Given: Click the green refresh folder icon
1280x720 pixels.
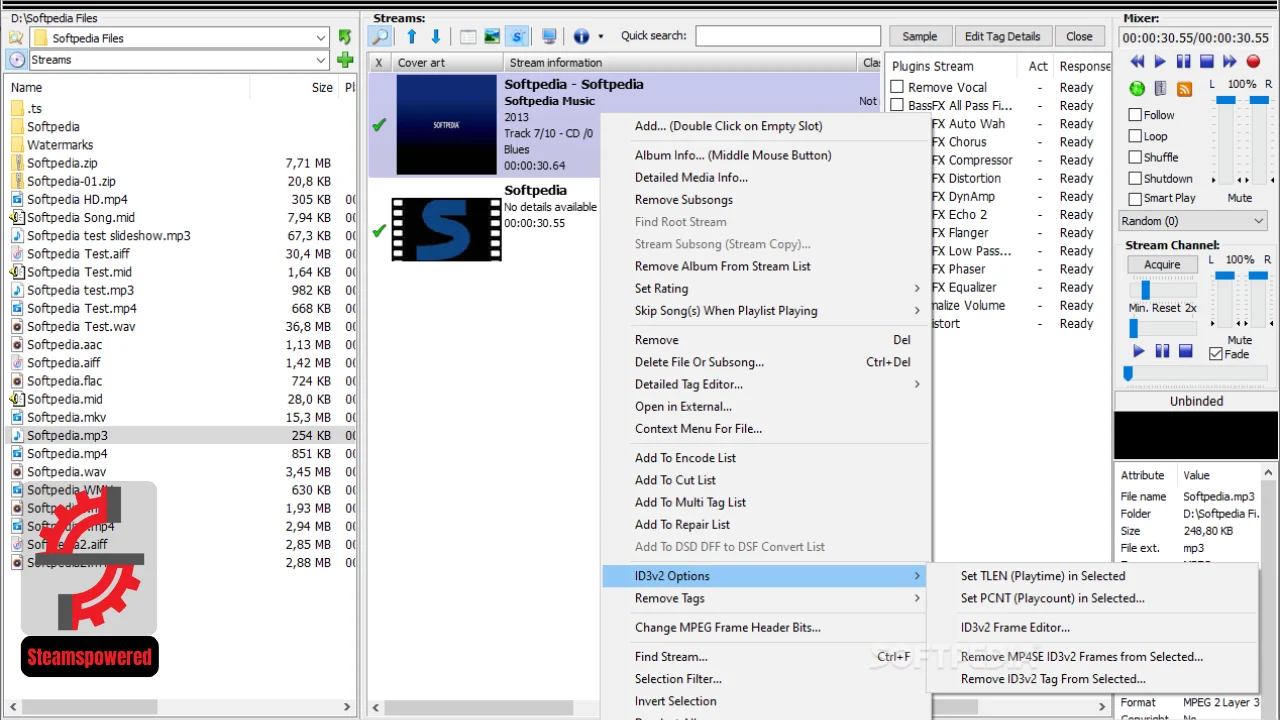Looking at the screenshot, I should tap(345, 37).
